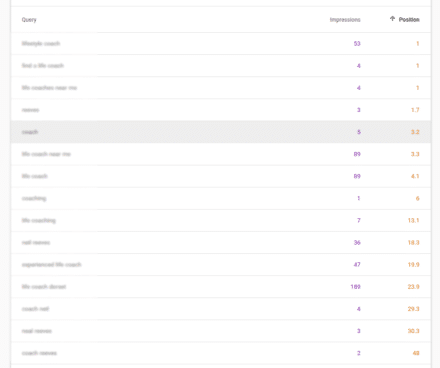Click position value 13.1 for 'life coaching'
The image size is (440, 368).
click(413, 220)
